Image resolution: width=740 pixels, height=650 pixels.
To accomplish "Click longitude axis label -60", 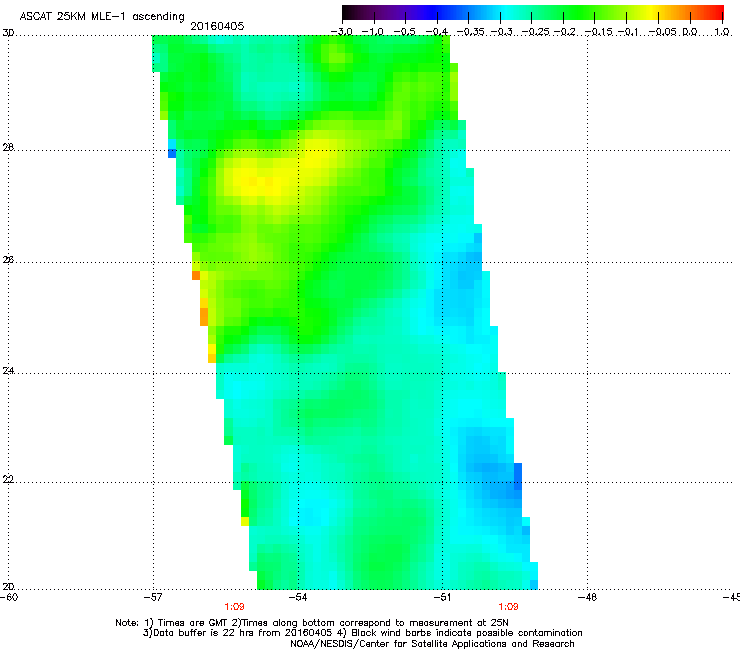I will tap(9, 597).
